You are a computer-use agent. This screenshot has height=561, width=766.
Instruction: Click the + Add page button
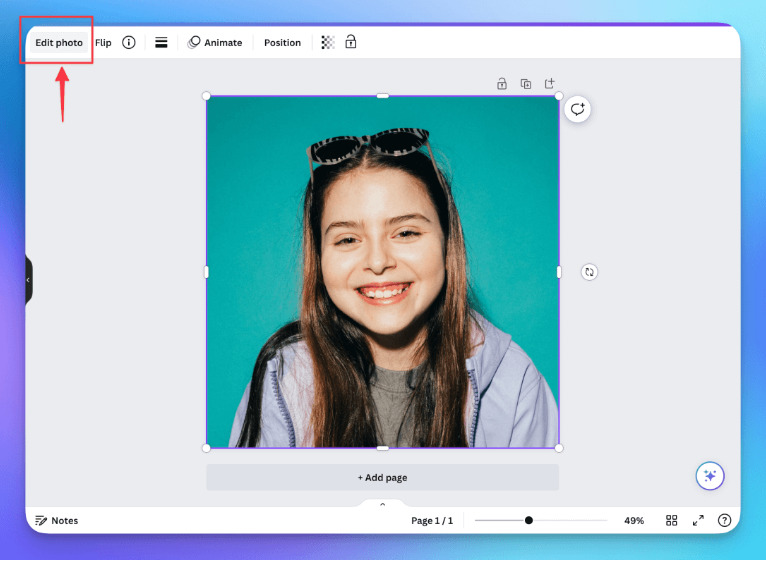pyautogui.click(x=382, y=478)
